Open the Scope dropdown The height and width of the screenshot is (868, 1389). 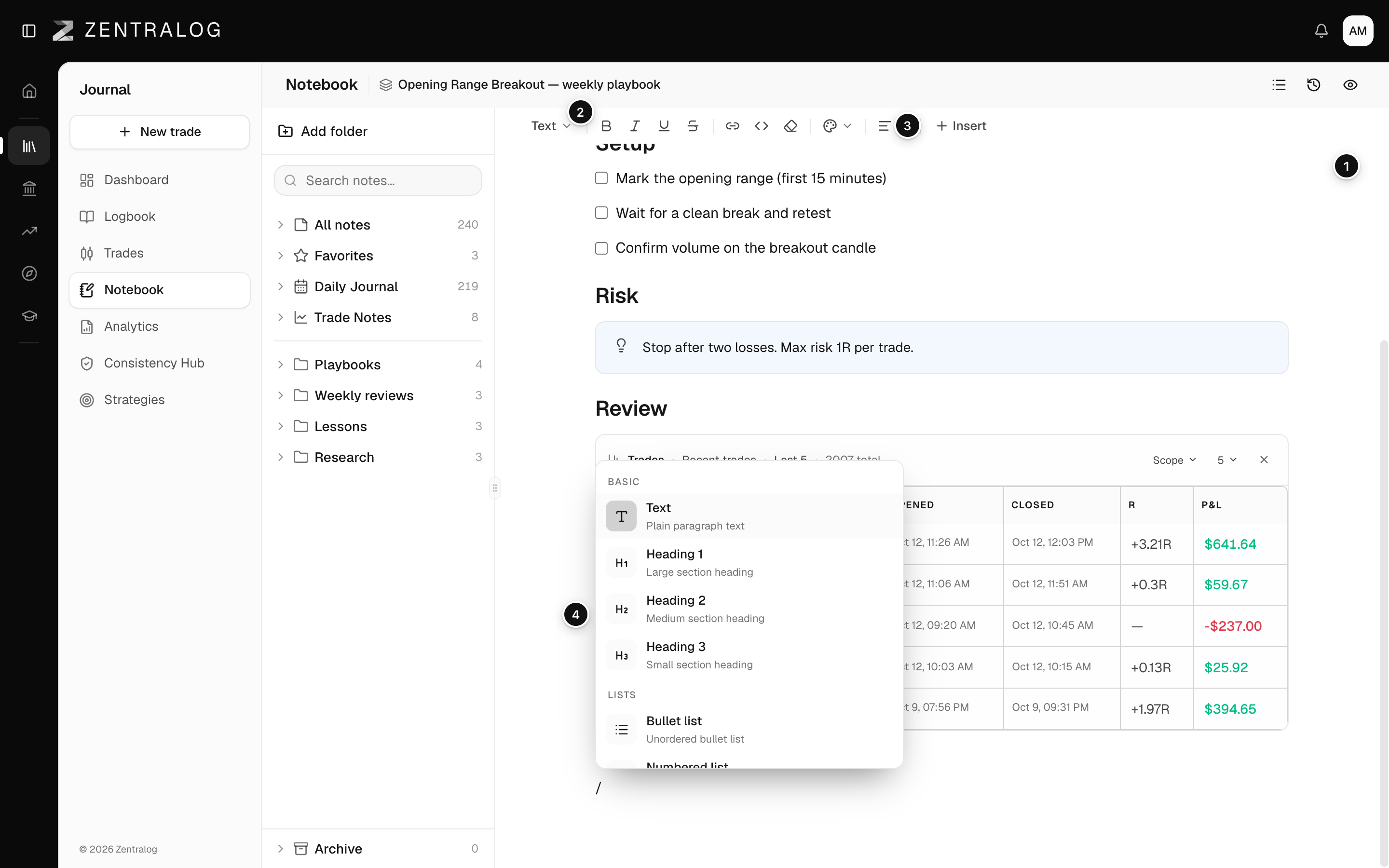coord(1174,460)
